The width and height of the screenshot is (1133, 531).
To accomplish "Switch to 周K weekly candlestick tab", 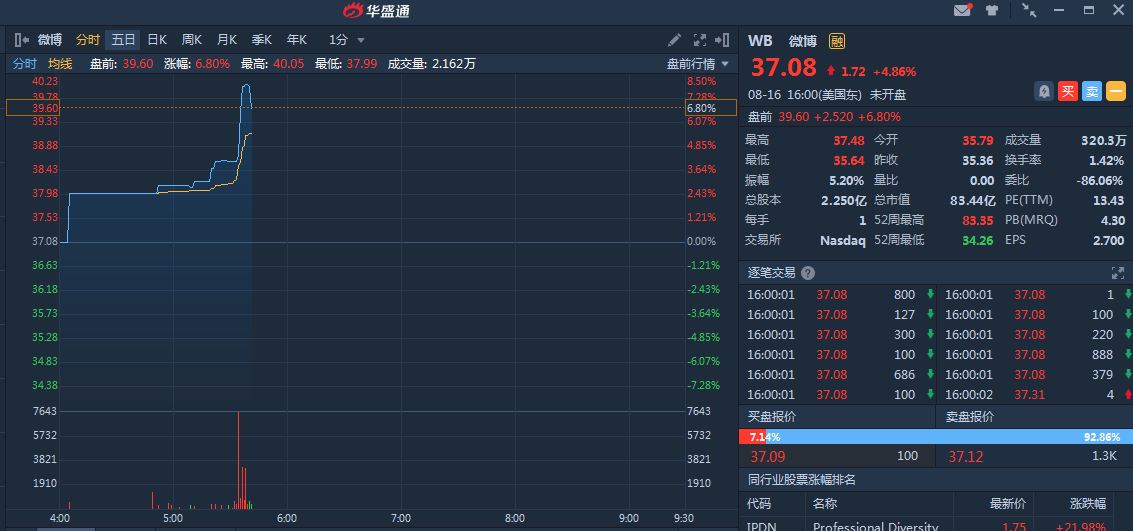I will tap(191, 40).
